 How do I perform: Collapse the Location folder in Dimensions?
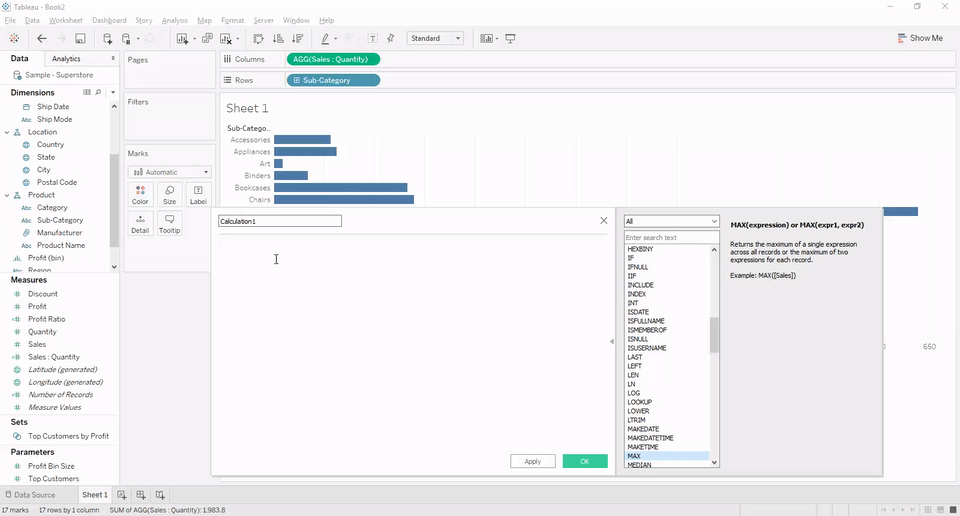6,132
